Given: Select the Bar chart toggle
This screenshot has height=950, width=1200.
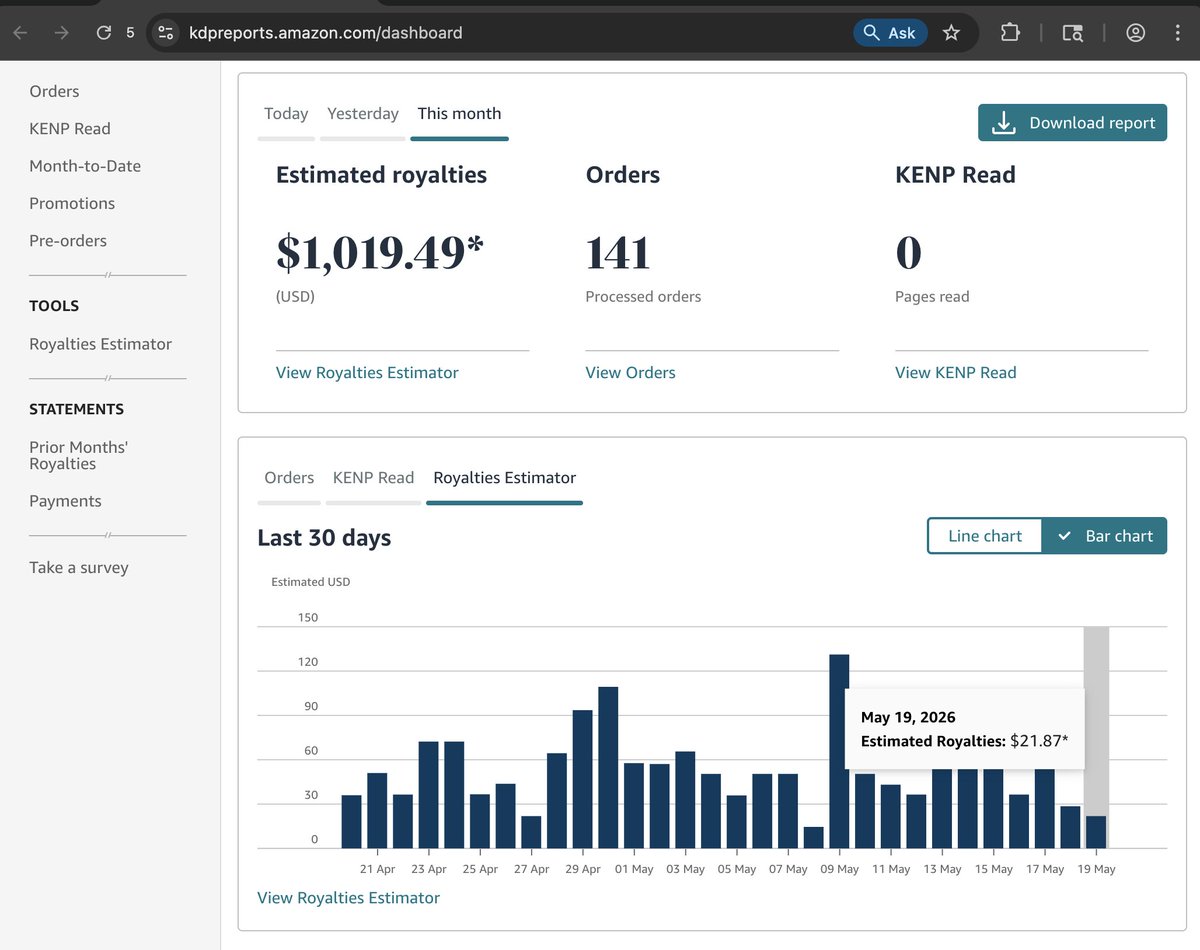Looking at the screenshot, I should pos(1105,536).
